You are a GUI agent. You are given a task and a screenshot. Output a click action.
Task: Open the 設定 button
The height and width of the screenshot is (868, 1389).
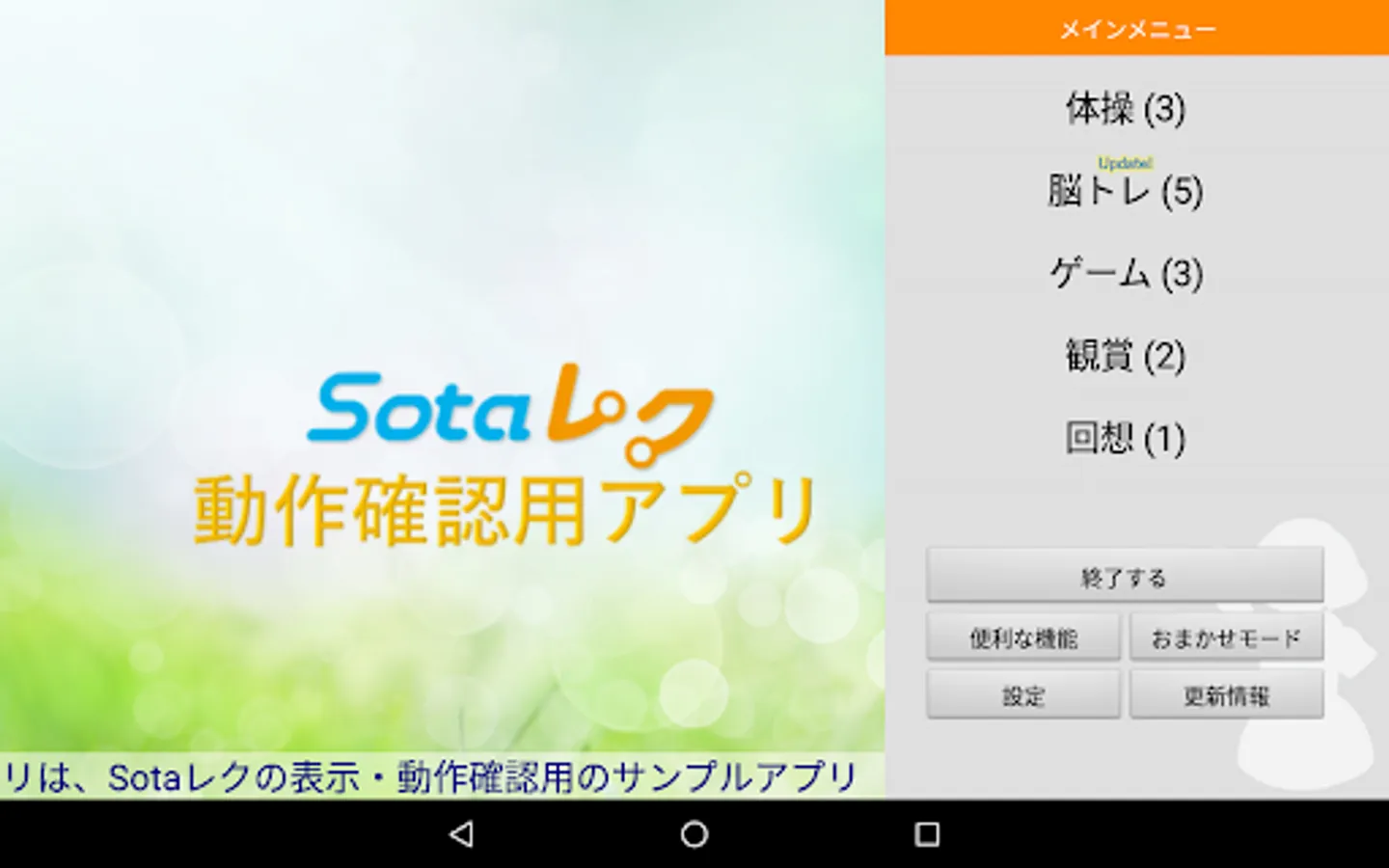pyautogui.click(x=1023, y=694)
